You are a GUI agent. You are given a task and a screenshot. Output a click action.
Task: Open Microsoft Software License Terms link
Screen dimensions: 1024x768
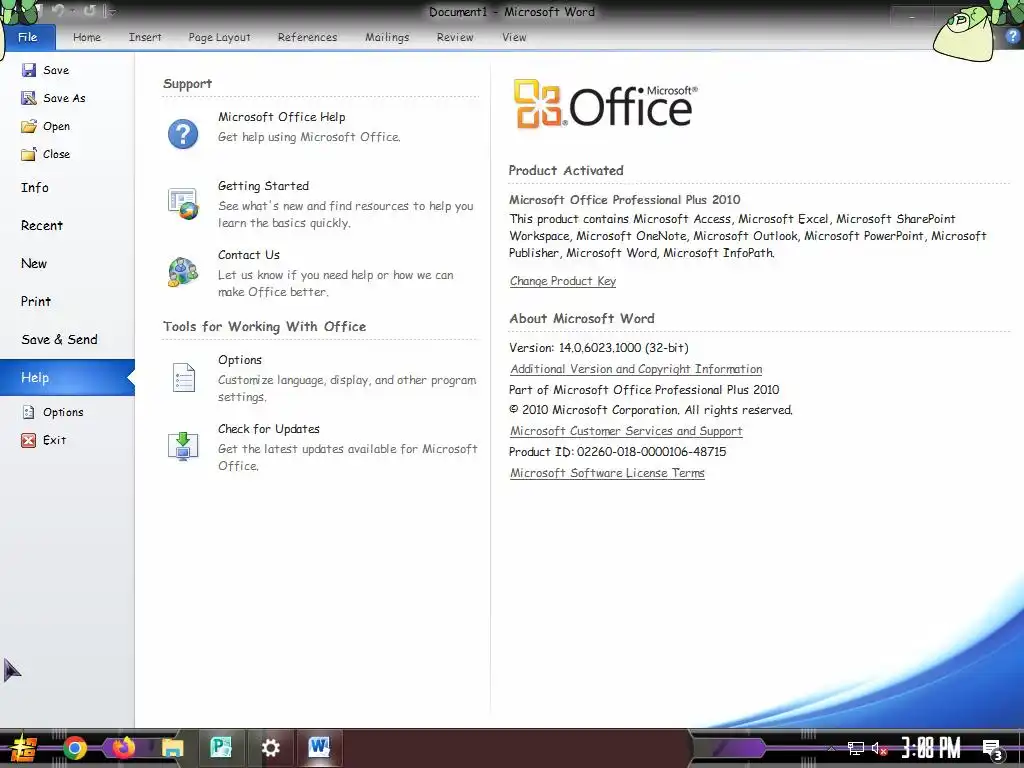pos(607,473)
